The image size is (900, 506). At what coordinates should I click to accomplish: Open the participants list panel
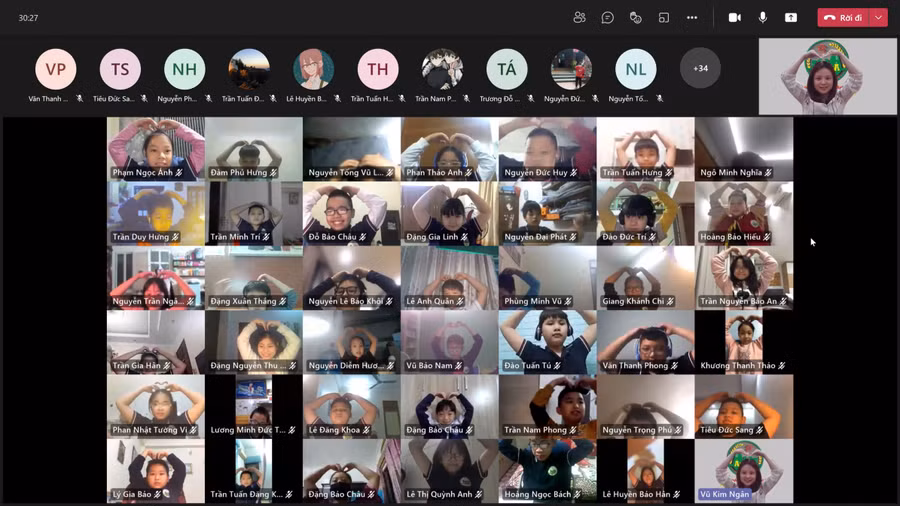tap(579, 18)
